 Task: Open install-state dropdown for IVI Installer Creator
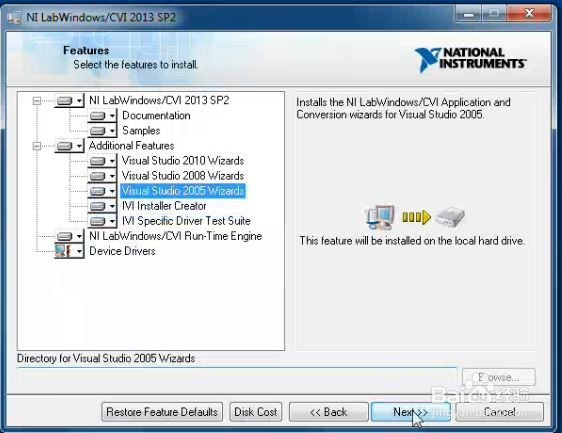103,206
